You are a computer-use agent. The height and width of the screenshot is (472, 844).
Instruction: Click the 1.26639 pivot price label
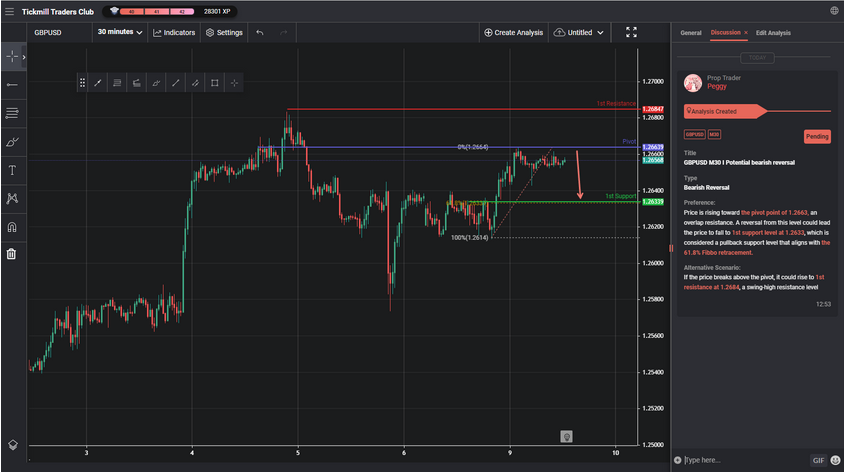652,147
